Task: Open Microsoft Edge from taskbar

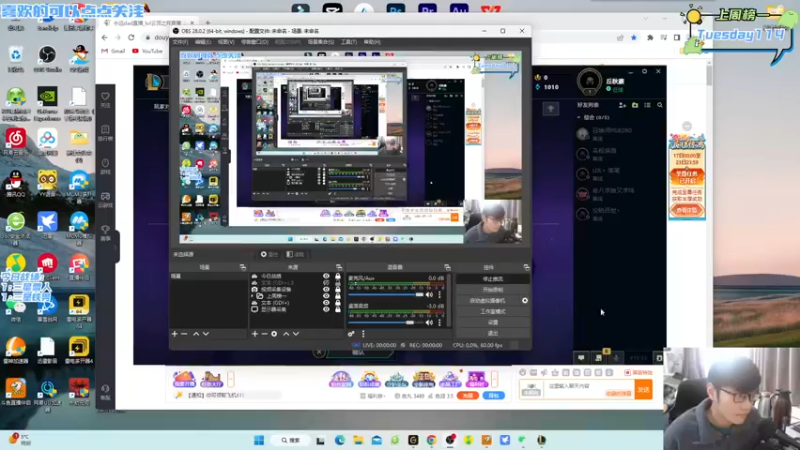Action: pyautogui.click(x=339, y=440)
